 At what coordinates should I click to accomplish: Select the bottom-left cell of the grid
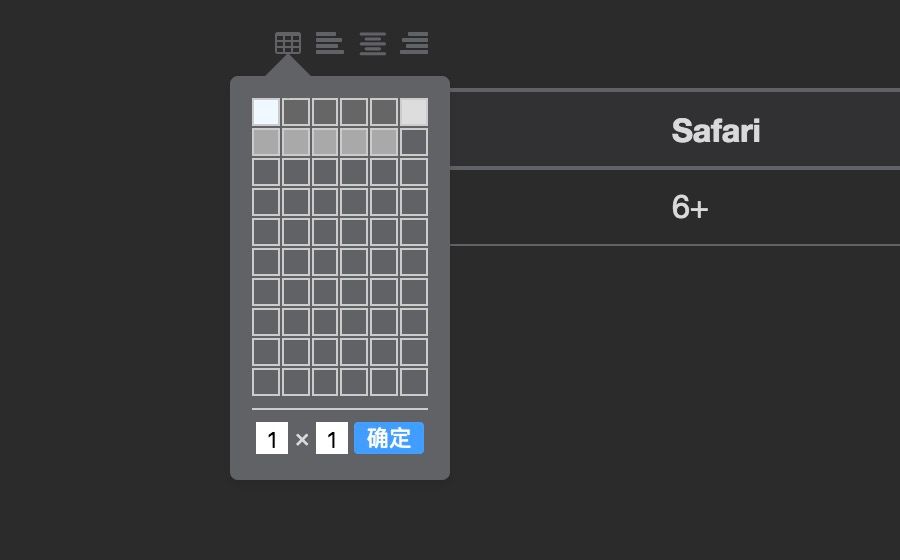pos(266,382)
